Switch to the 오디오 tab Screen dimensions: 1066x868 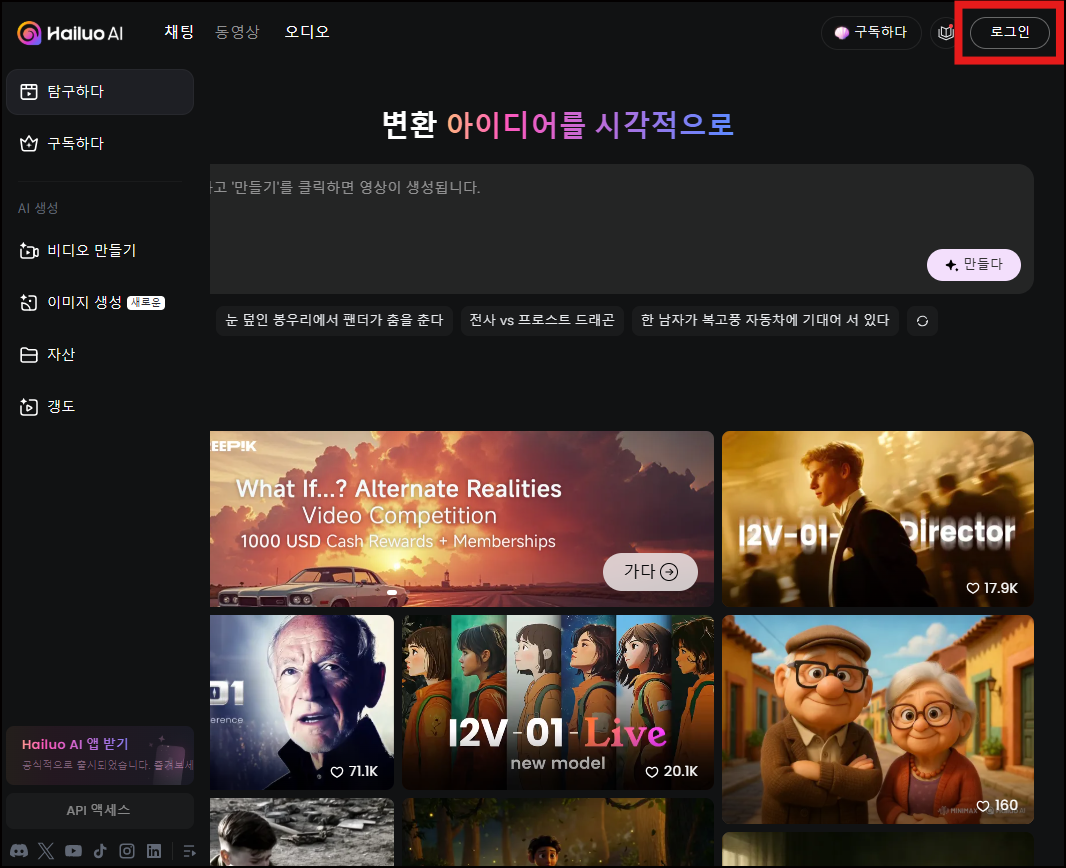(x=307, y=32)
